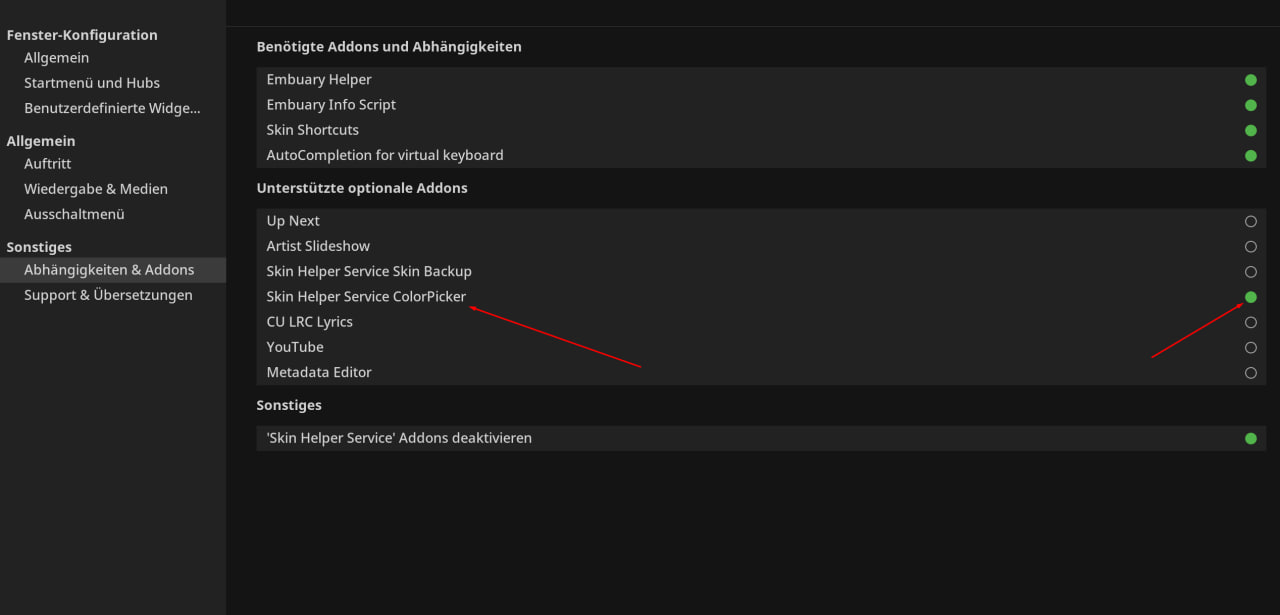Select CU LRC Lyrics row label
Image resolution: width=1280 pixels, height=615 pixels.
[309, 322]
